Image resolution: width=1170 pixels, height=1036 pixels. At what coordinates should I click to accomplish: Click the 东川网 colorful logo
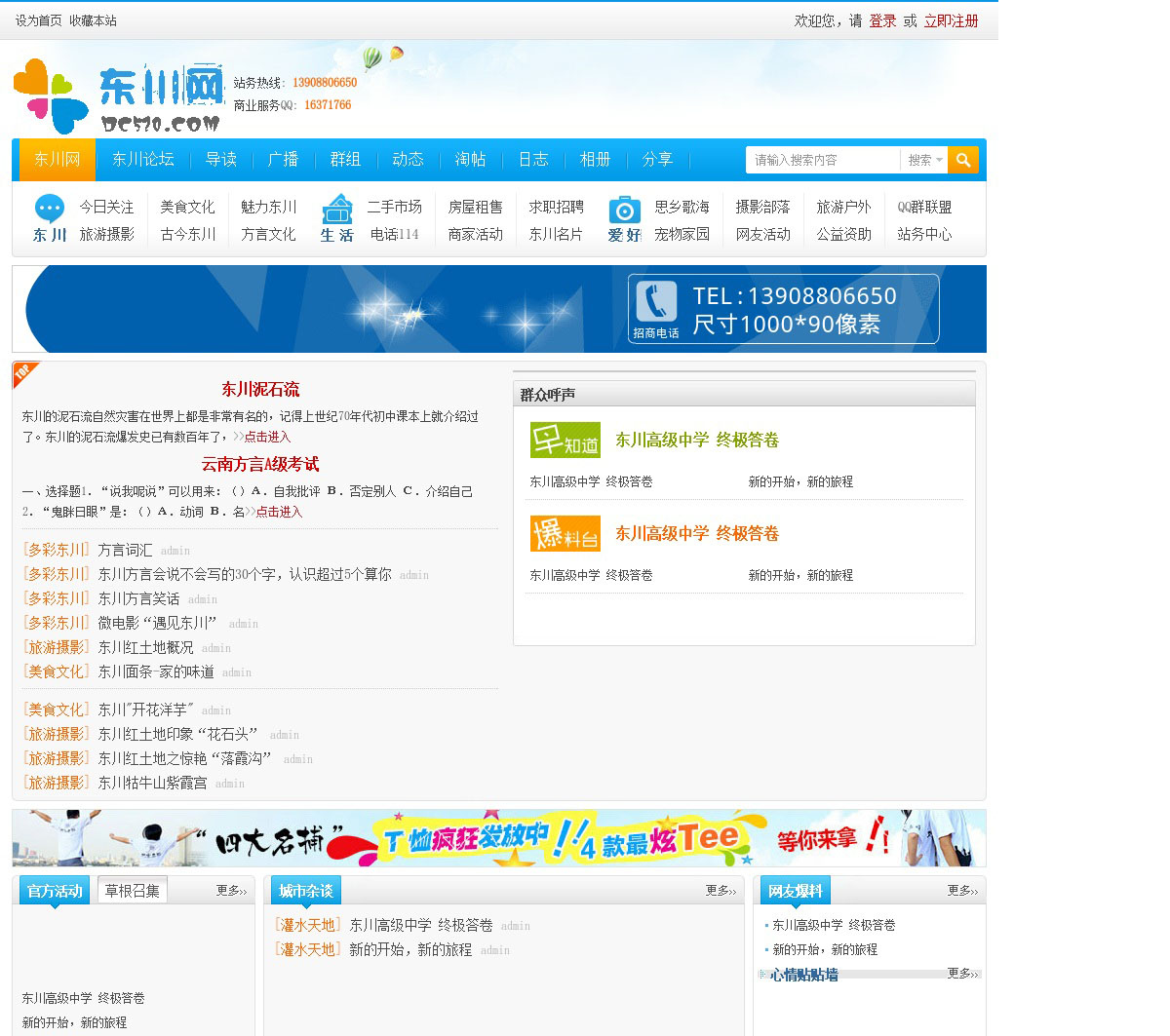coord(117,96)
